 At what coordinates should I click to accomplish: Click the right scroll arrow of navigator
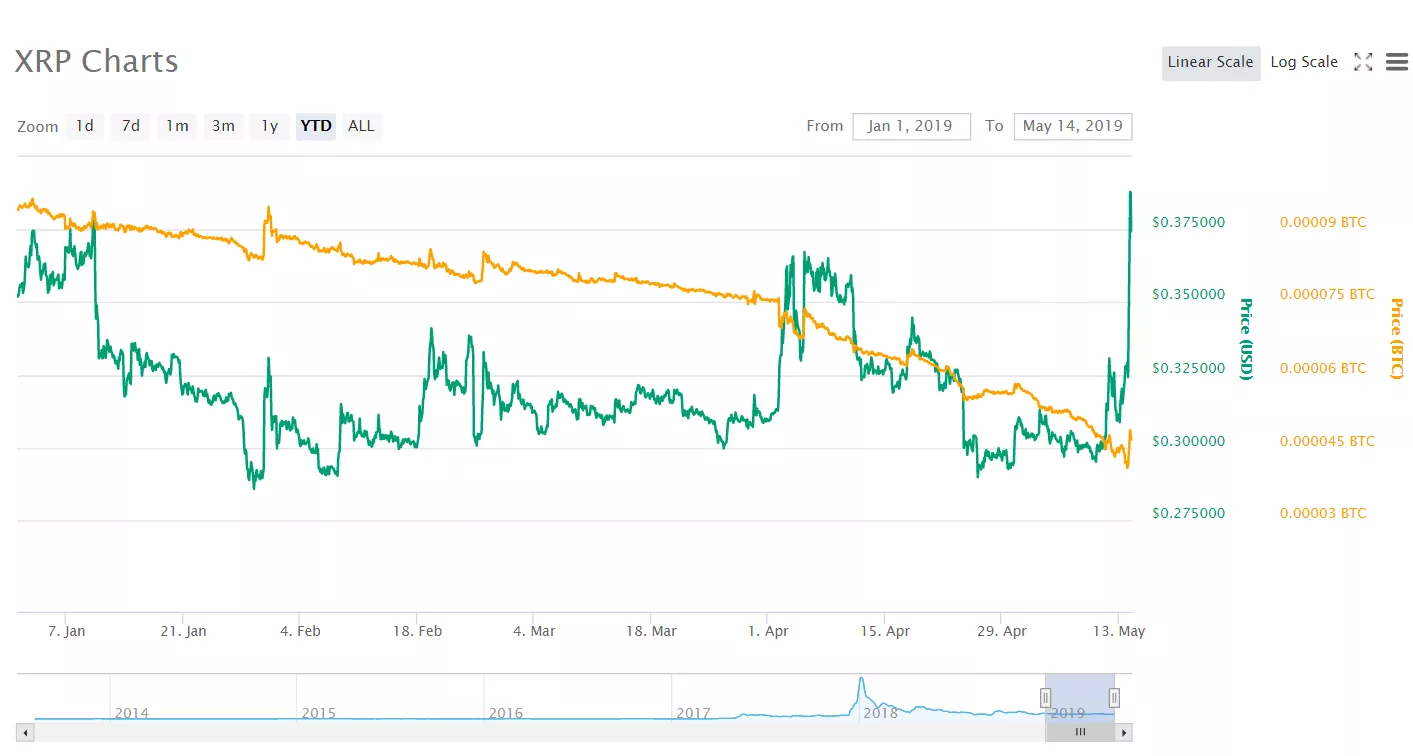[1124, 732]
